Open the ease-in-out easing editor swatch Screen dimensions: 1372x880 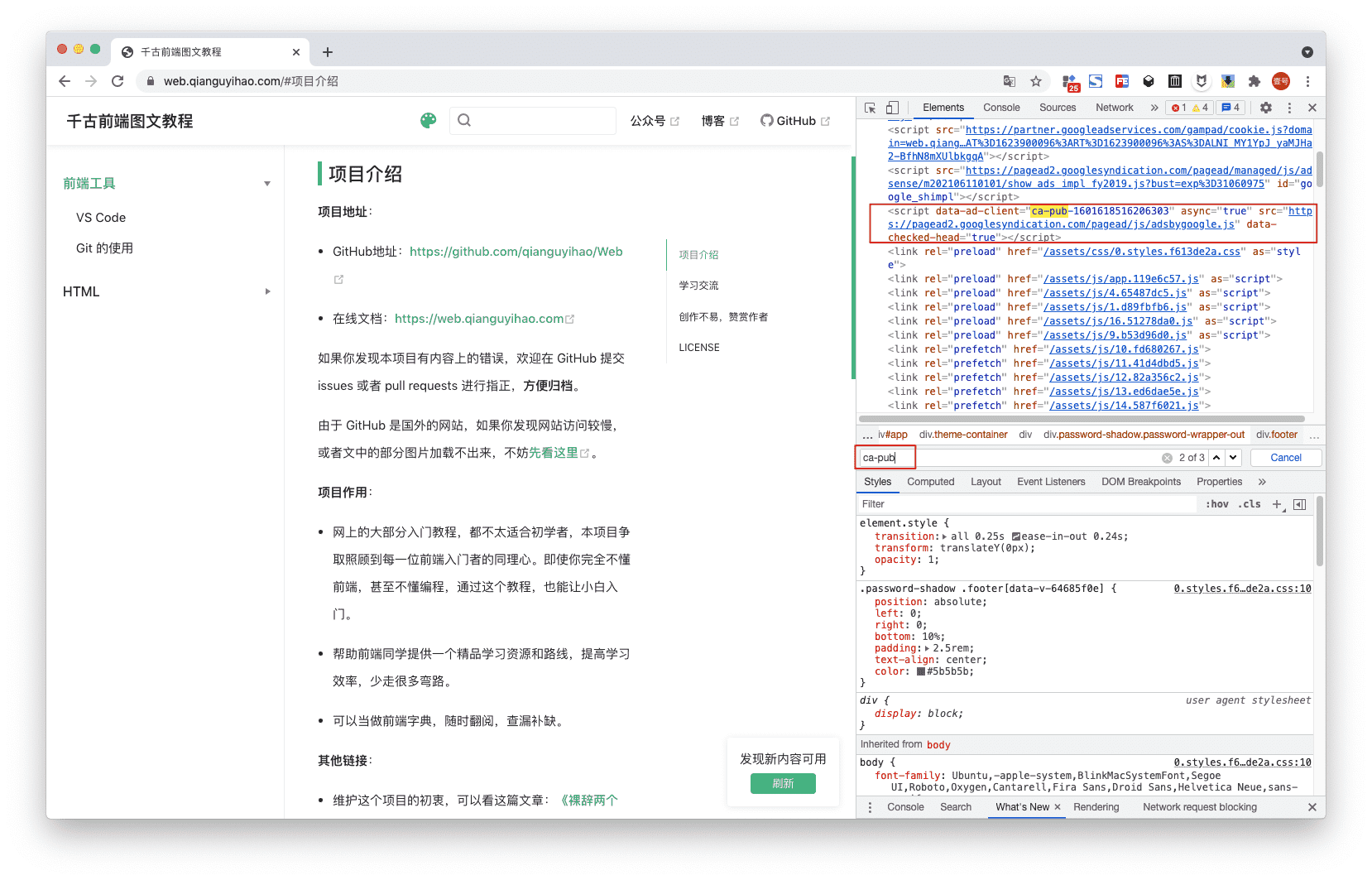tap(1016, 536)
